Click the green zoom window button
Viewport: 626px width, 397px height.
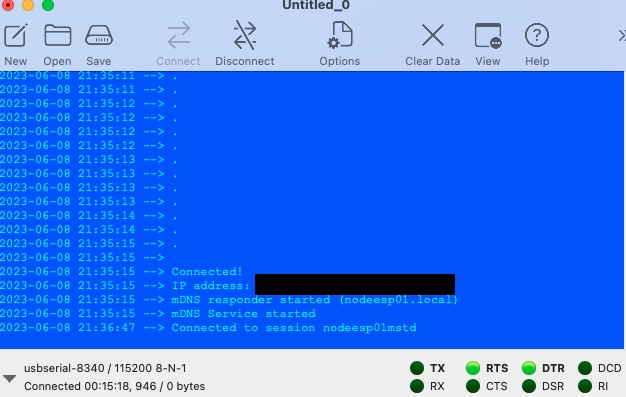[x=48, y=5]
